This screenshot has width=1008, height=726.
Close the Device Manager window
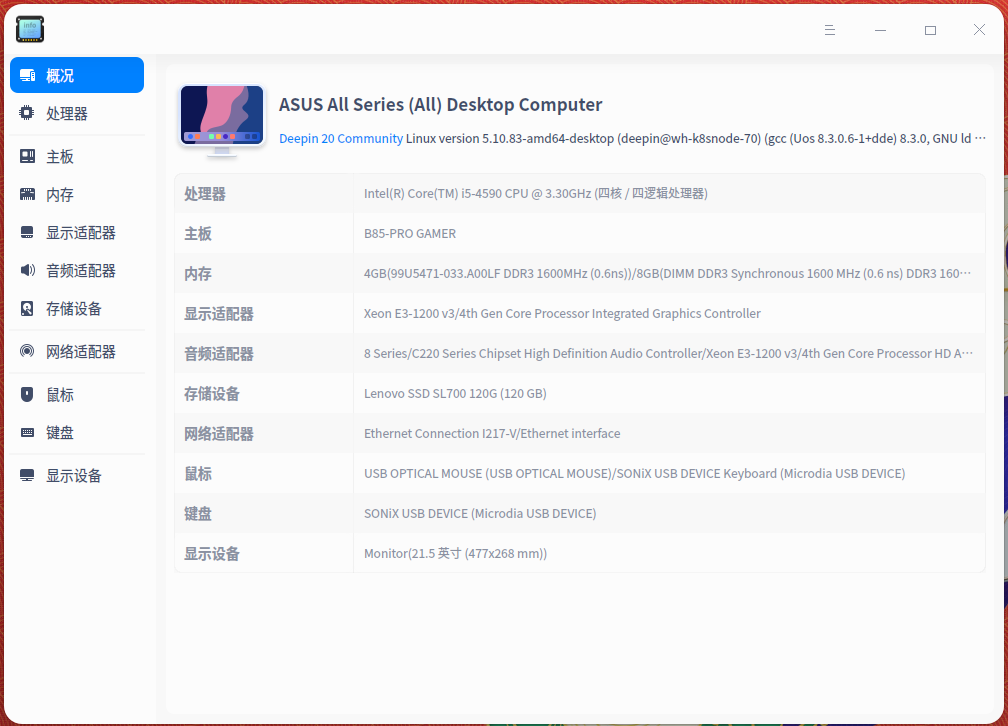pyautogui.click(x=979, y=30)
